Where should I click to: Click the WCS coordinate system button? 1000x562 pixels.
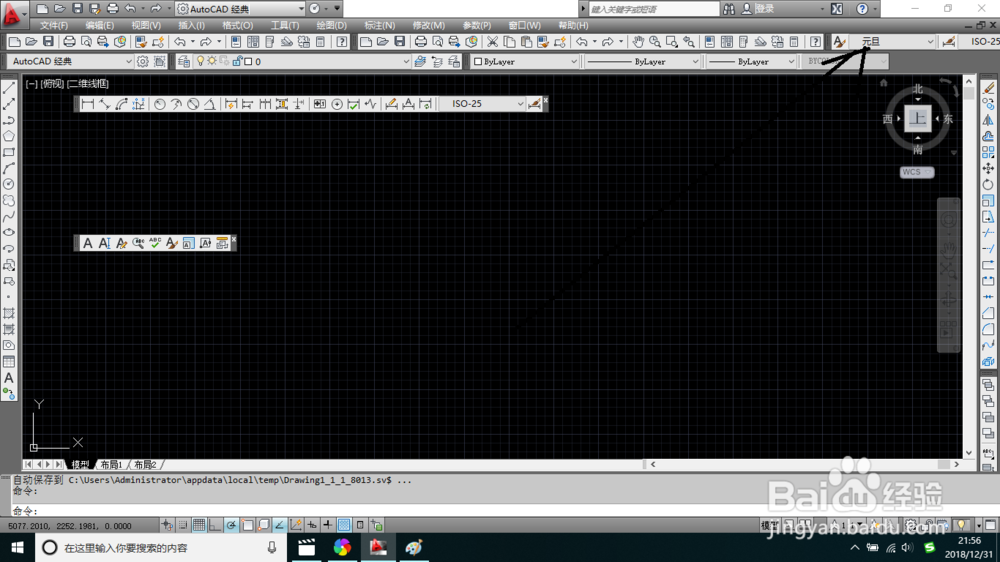tap(916, 172)
